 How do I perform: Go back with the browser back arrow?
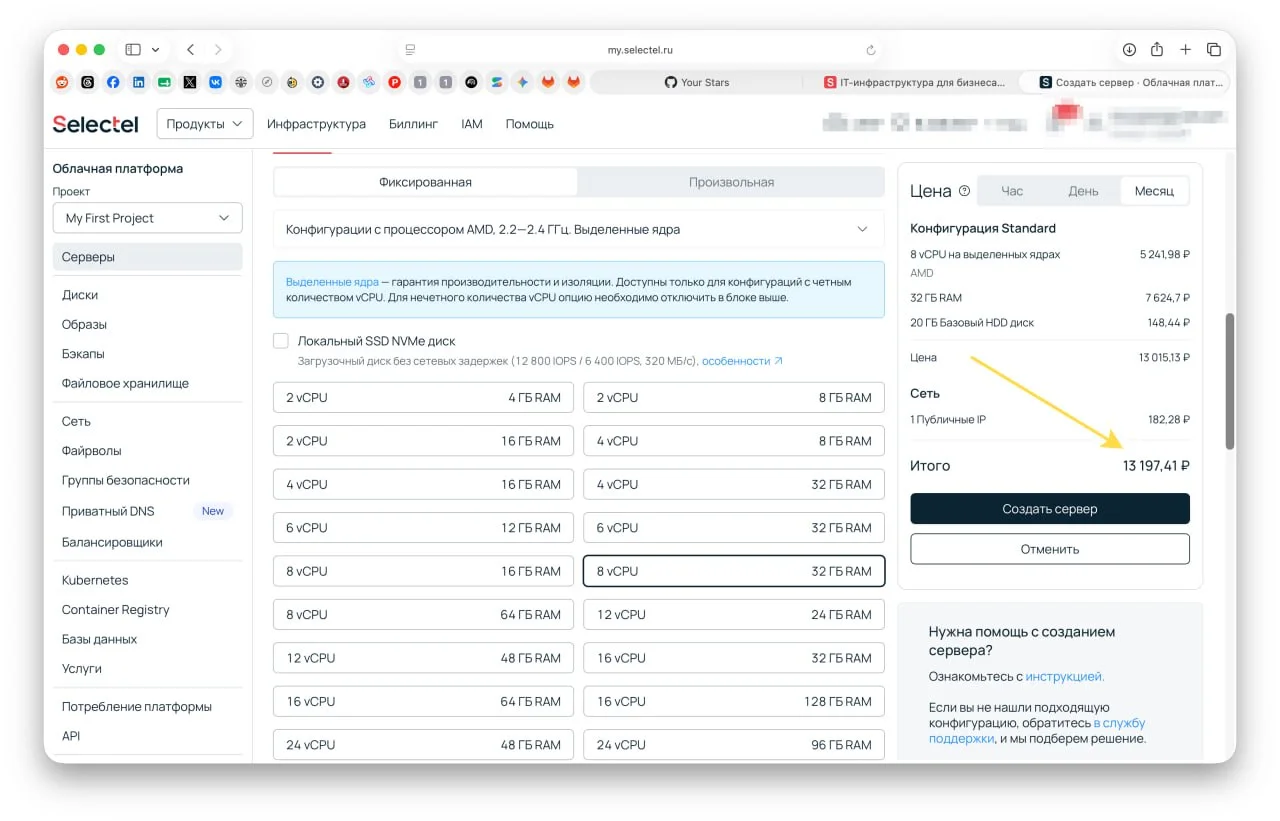[190, 49]
